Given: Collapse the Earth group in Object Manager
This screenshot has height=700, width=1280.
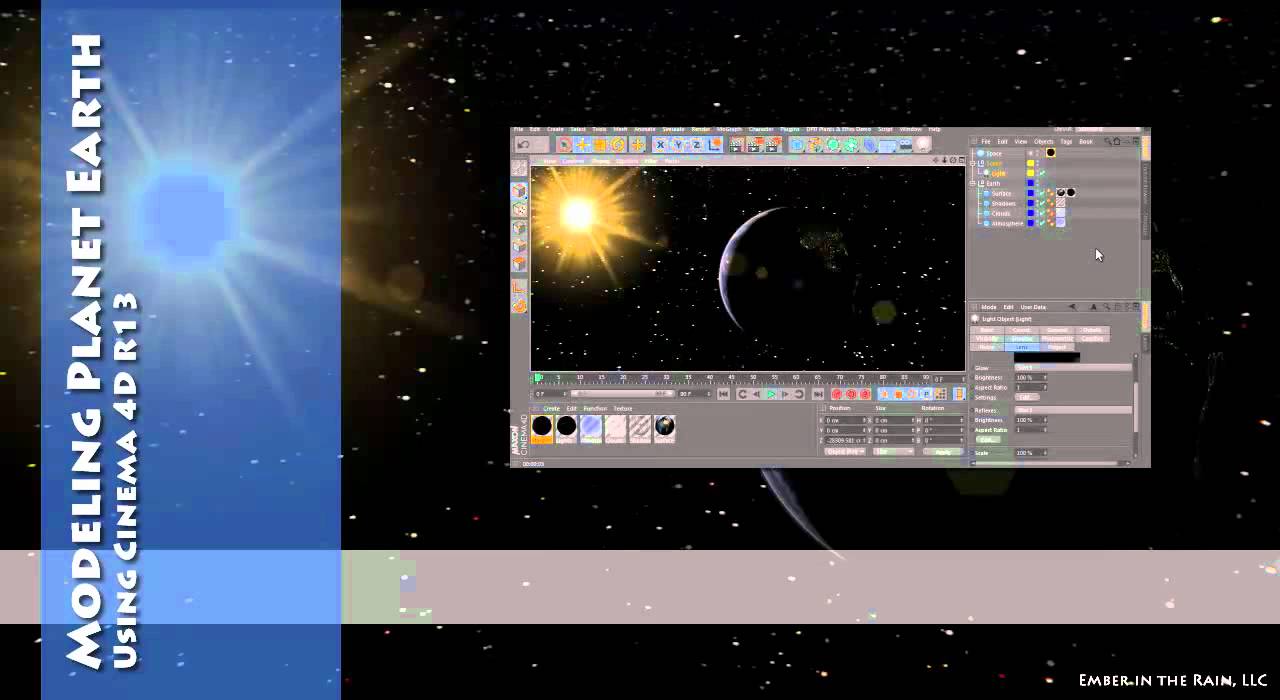Looking at the screenshot, I should 972,183.
